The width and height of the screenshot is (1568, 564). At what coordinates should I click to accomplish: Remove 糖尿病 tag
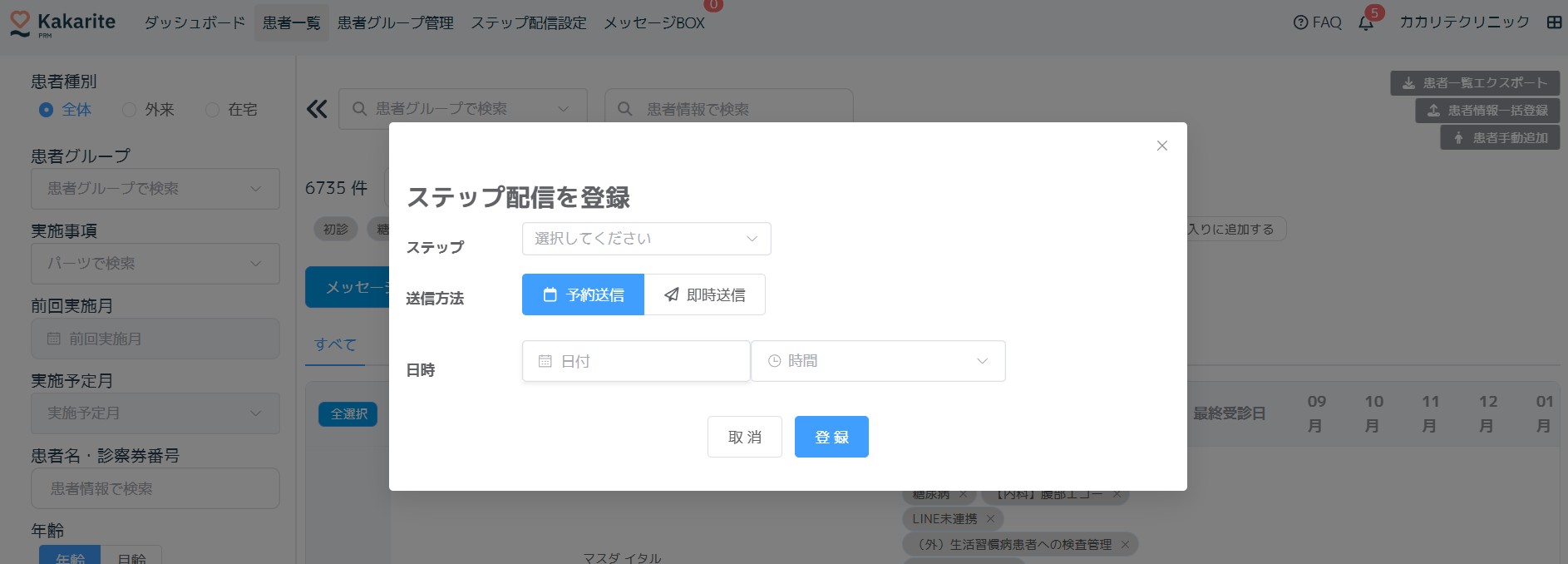963,495
